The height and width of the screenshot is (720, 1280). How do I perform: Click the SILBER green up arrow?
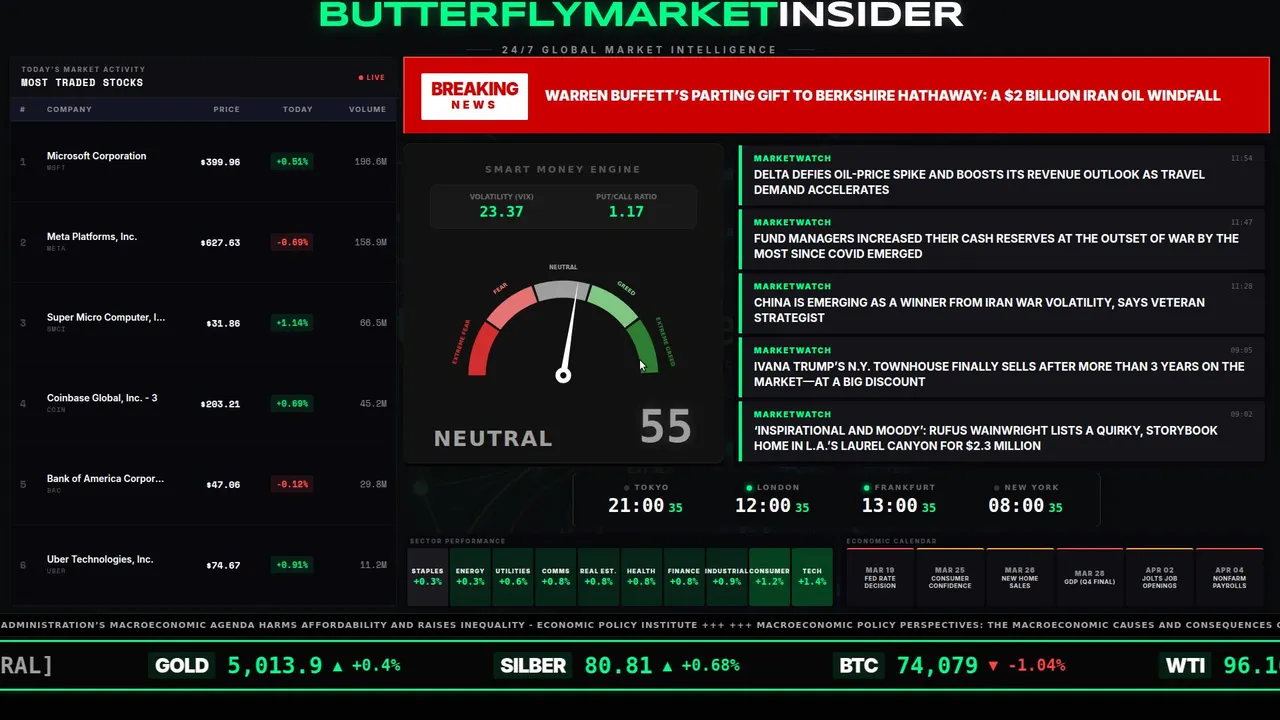pyautogui.click(x=668, y=665)
